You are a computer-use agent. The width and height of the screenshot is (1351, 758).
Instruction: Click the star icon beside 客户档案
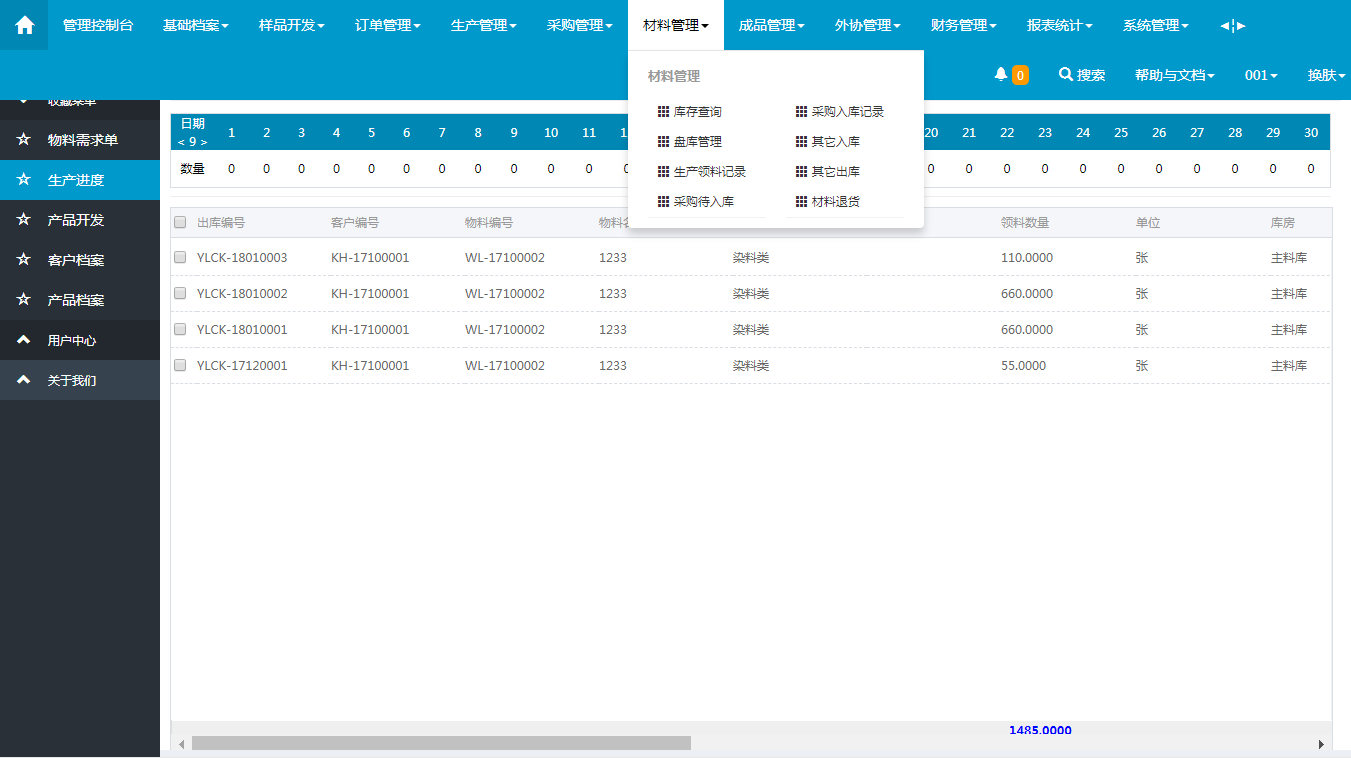point(24,260)
